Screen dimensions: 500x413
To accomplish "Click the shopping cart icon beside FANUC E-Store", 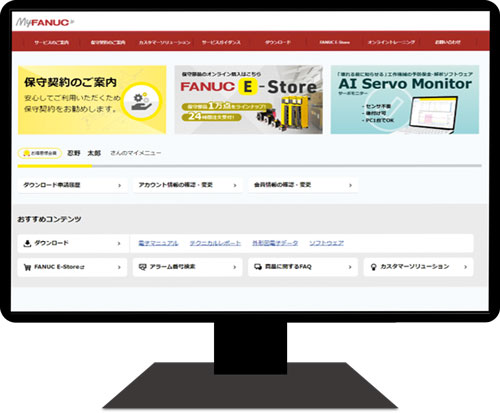I will pyautogui.click(x=27, y=267).
